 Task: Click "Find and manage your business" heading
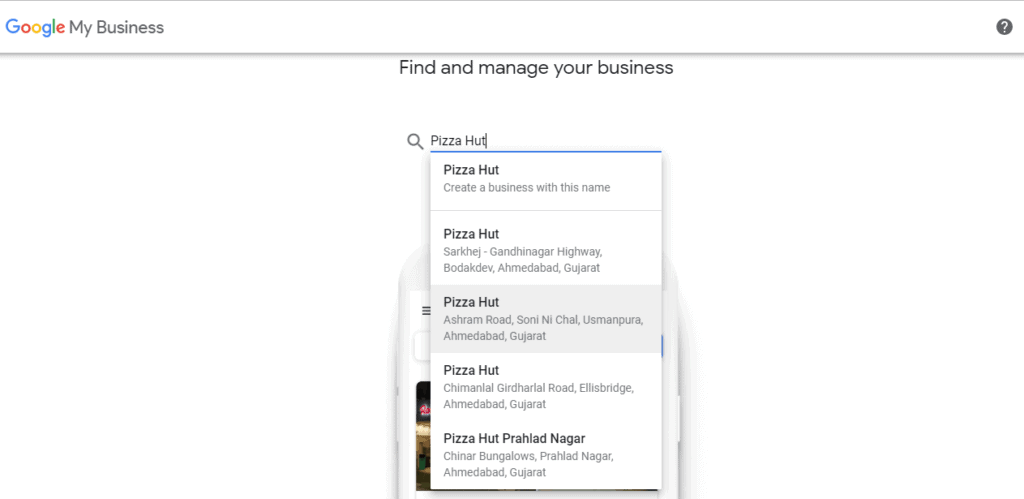click(536, 68)
